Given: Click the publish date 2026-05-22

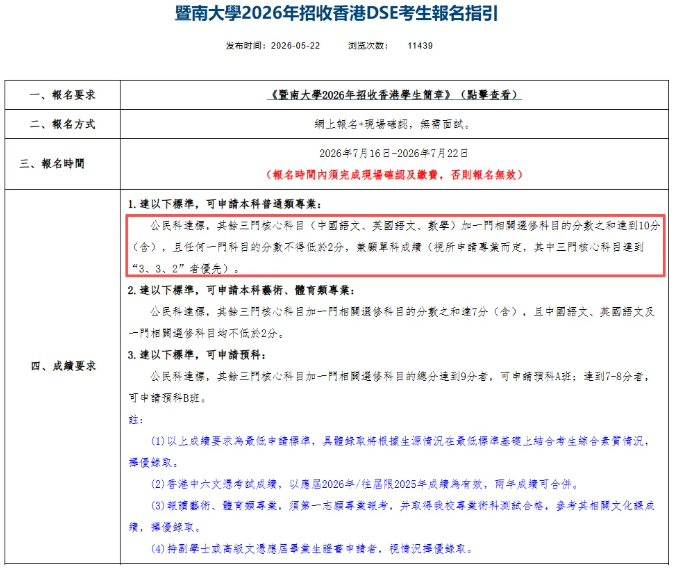Looking at the screenshot, I should point(295,46).
